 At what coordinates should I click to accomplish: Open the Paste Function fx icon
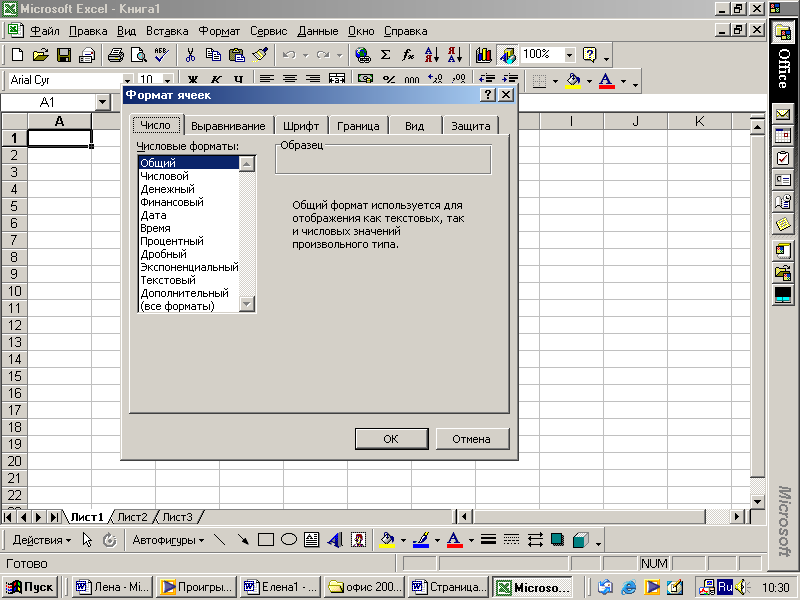[x=408, y=55]
